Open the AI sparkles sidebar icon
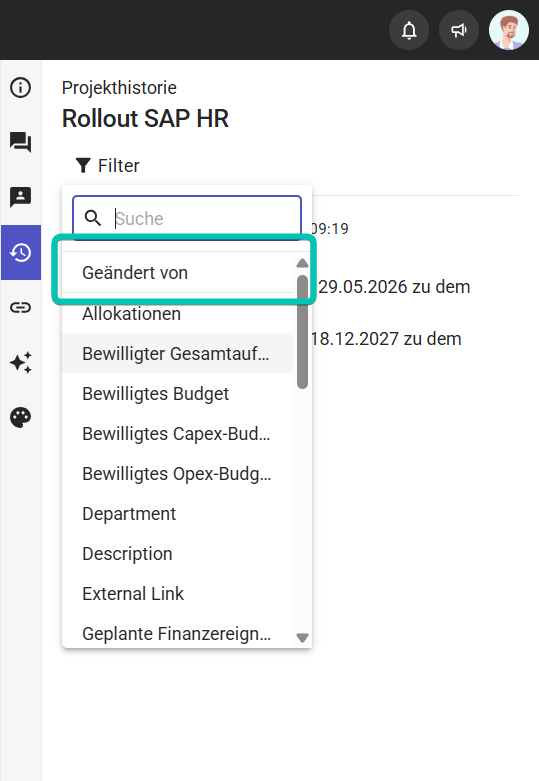539x781 pixels. pyautogui.click(x=20, y=362)
